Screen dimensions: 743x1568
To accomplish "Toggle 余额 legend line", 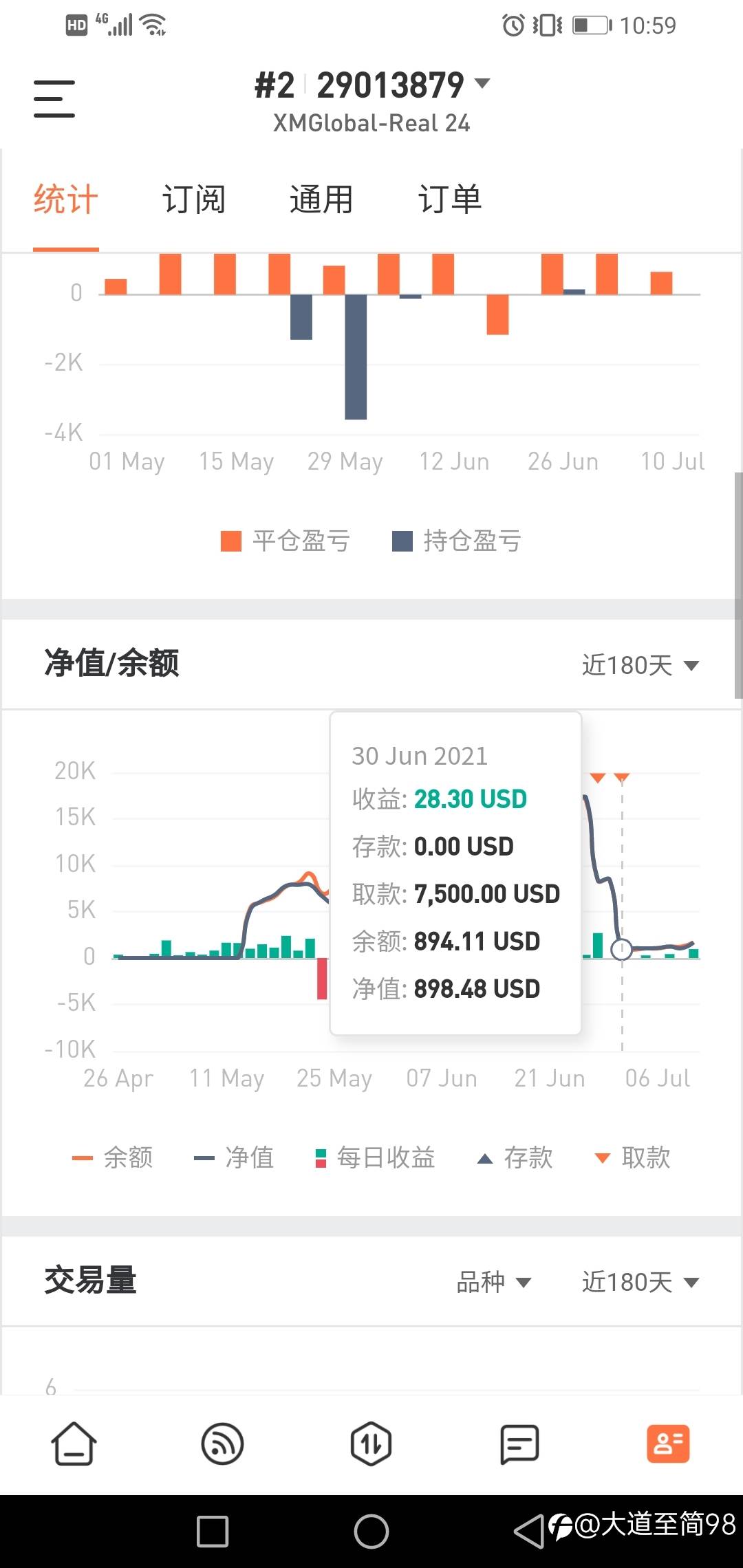I will click(x=112, y=1158).
